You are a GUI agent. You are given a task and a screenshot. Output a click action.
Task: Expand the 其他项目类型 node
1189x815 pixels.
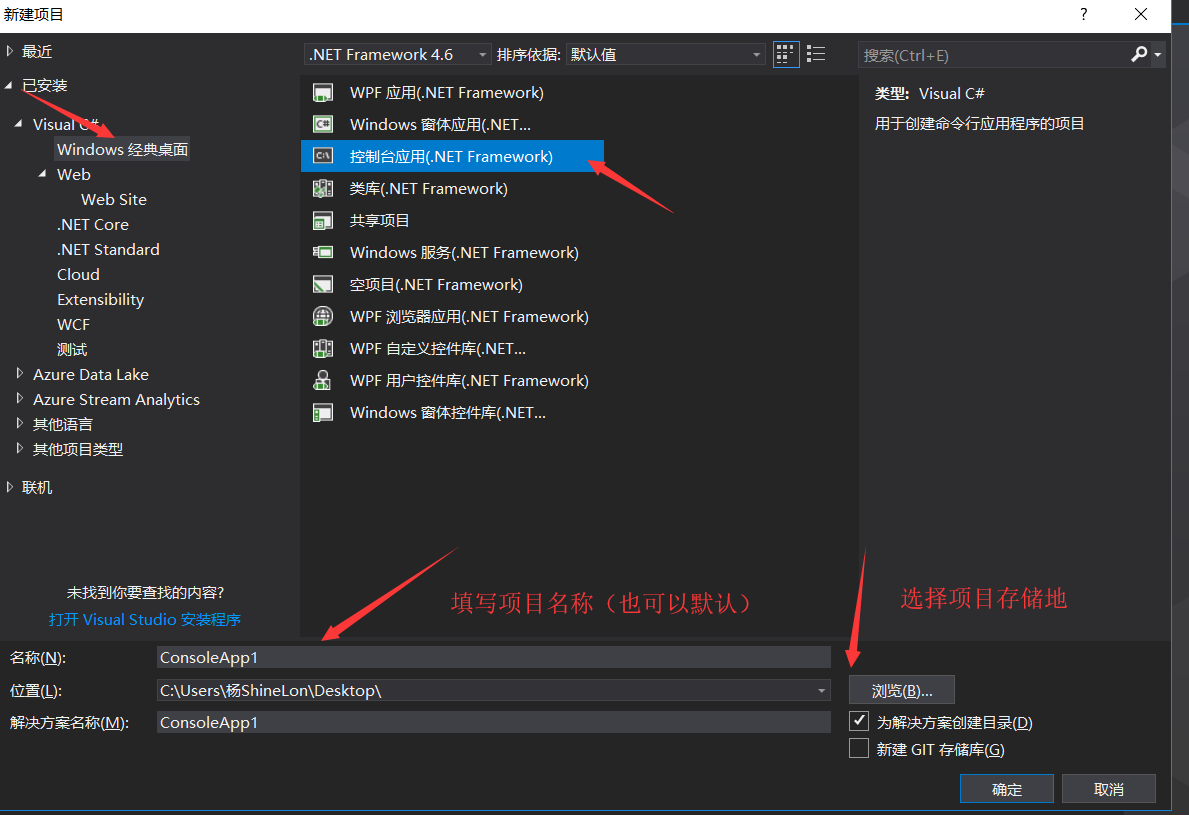click(x=20, y=448)
